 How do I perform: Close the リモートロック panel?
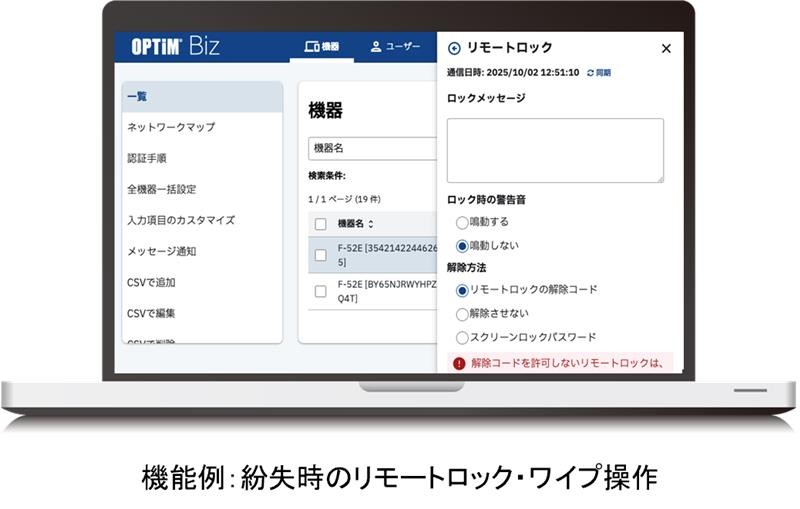coord(666,48)
